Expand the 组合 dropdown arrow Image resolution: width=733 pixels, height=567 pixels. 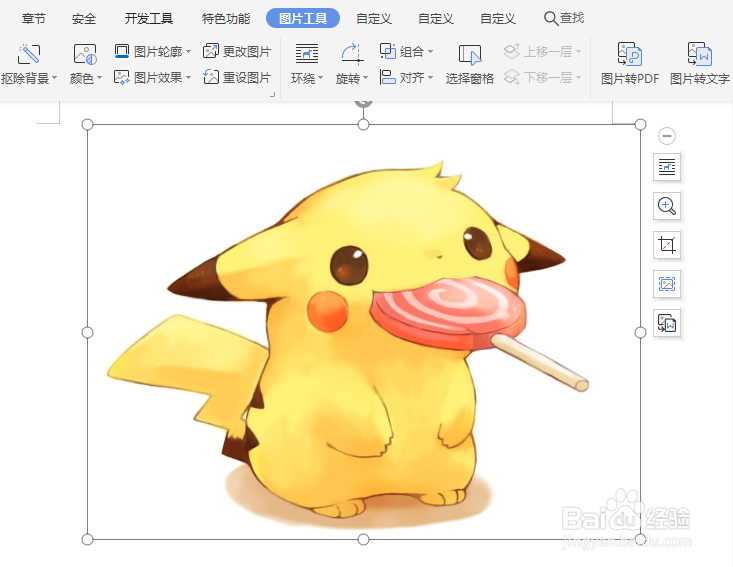click(x=430, y=51)
